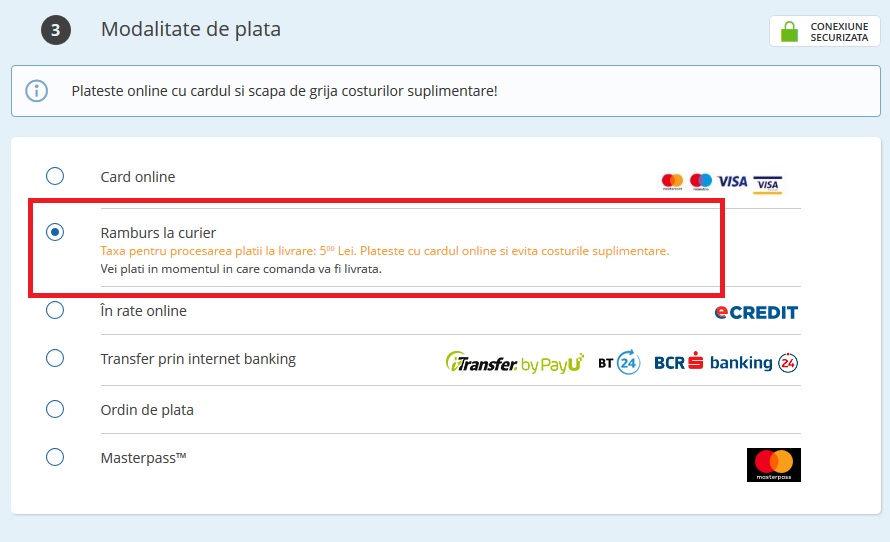
Task: Click the Plateste online cu cardul notice text
Action: click(284, 91)
